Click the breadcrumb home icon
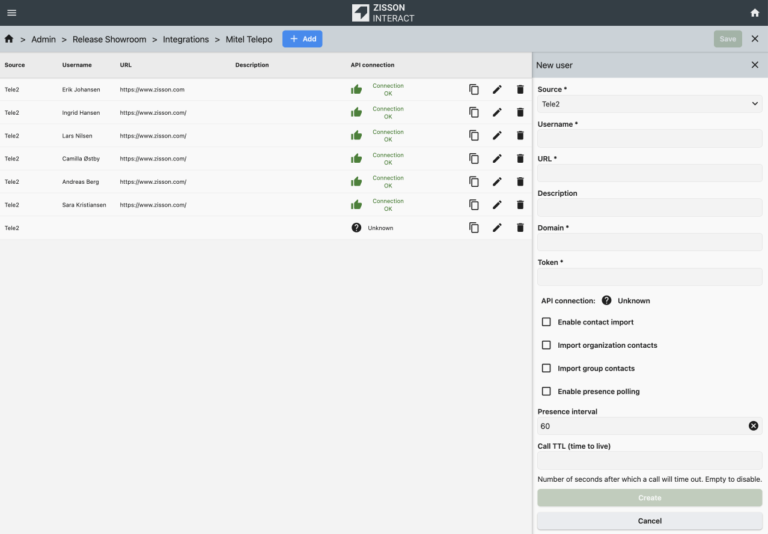The height and width of the screenshot is (534, 768). (9, 39)
